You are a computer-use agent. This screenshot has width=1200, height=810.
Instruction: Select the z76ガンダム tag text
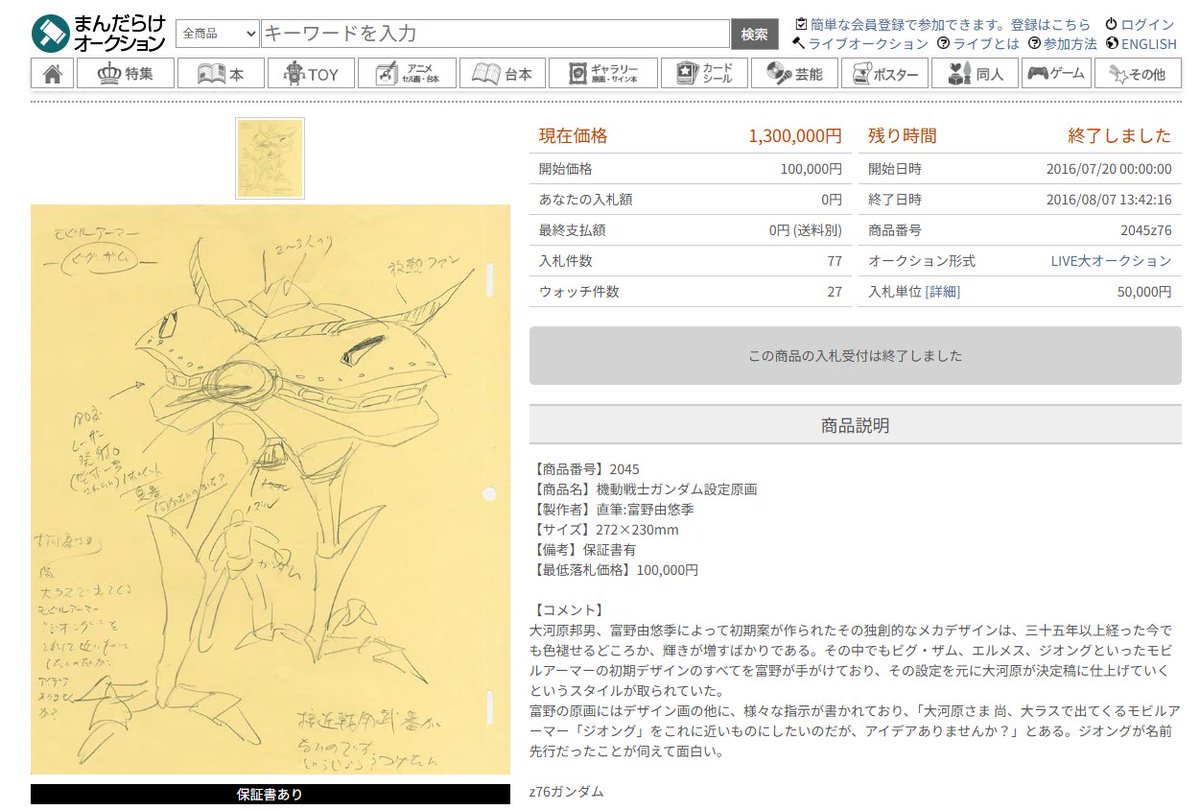[566, 791]
